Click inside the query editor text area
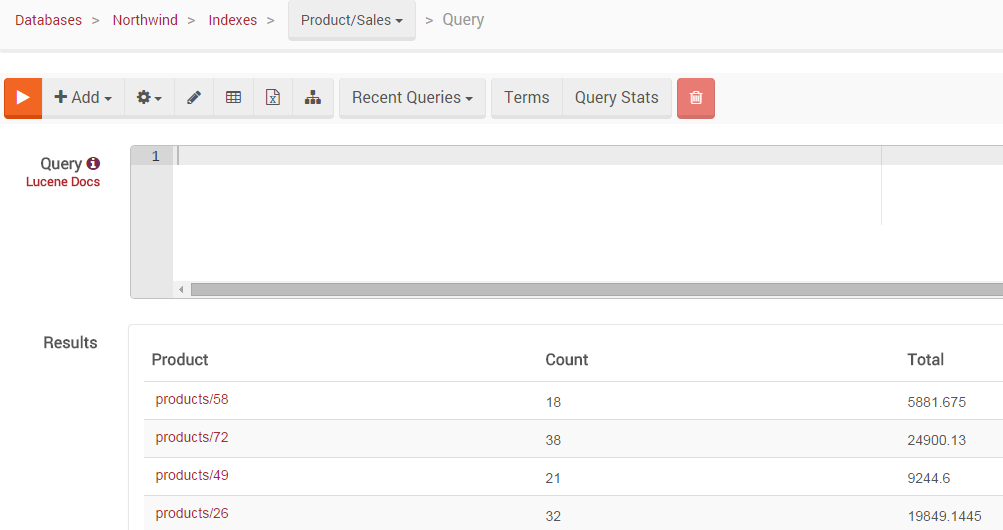1003x530 pixels. (588, 217)
